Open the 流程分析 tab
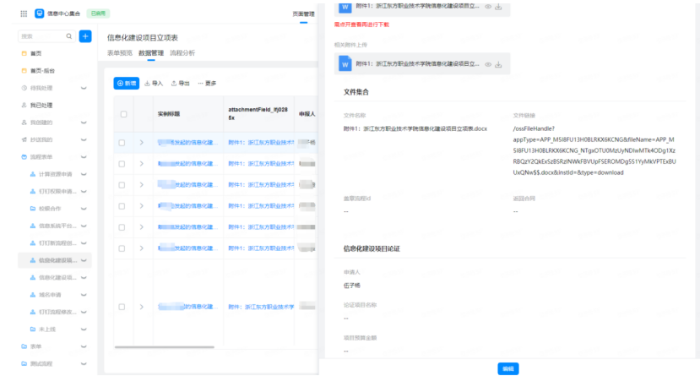 click(182, 53)
